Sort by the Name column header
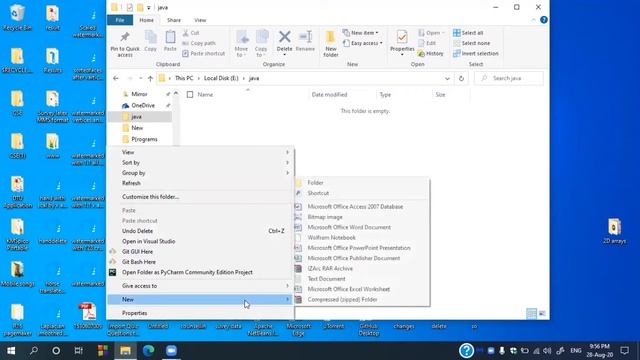640x360 pixels. click(x=205, y=95)
